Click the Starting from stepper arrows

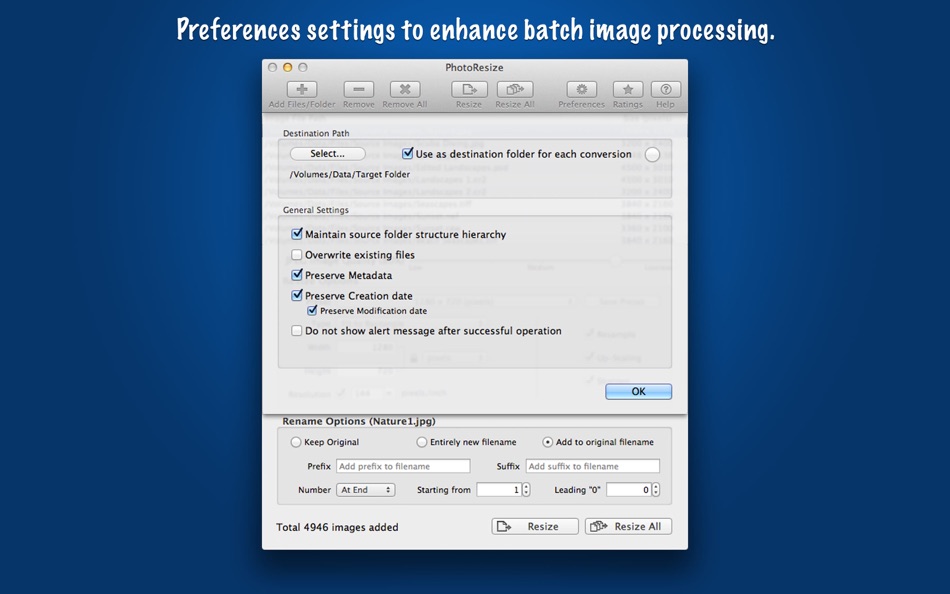pos(526,490)
